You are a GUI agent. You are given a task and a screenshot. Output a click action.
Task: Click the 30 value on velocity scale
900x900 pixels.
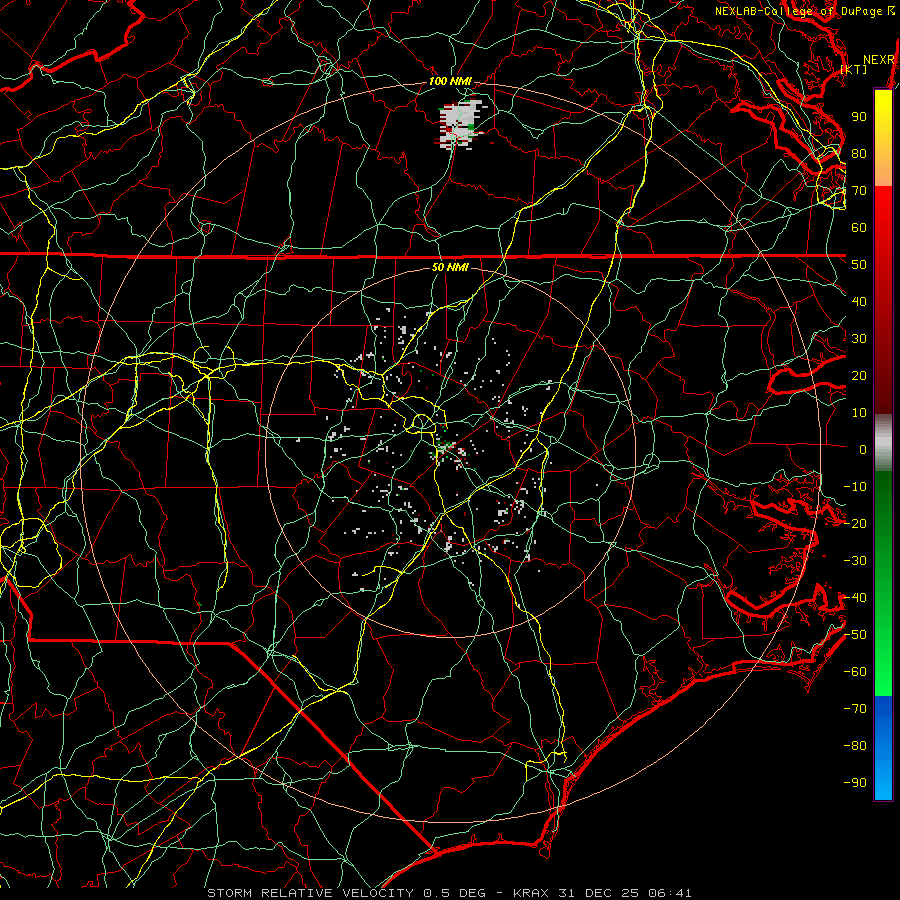click(859, 339)
